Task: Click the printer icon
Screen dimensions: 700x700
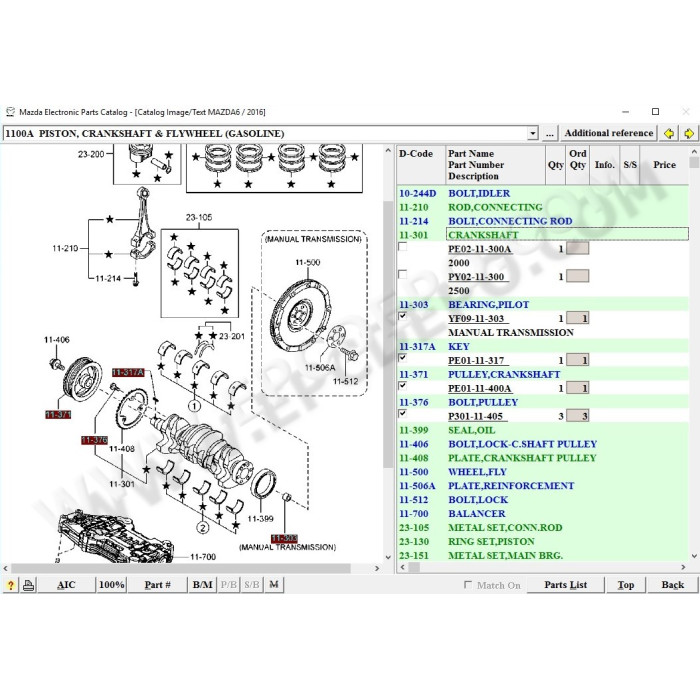Action: click(x=29, y=585)
